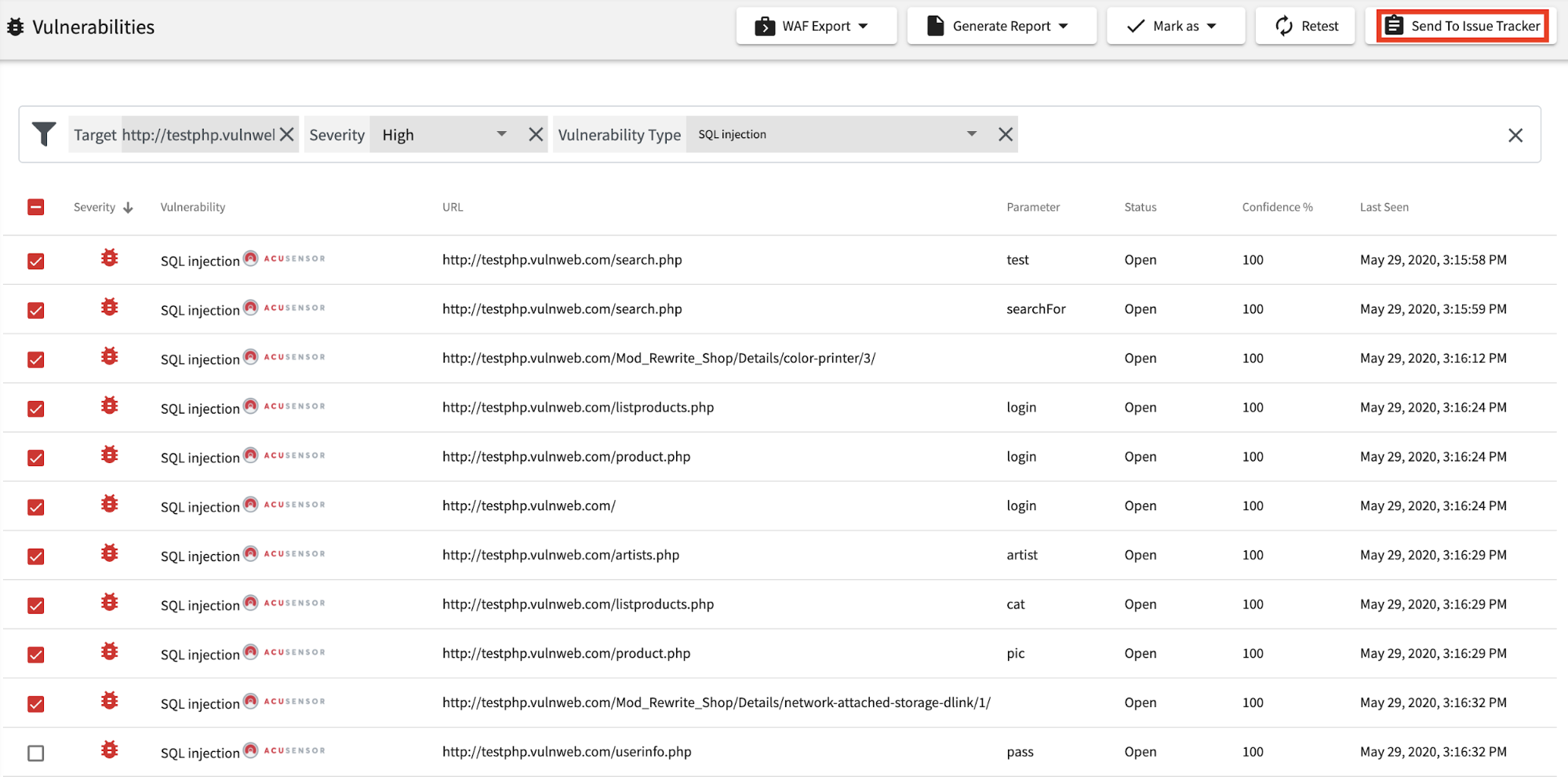
Task: Click the Generate Report document icon
Action: [935, 26]
